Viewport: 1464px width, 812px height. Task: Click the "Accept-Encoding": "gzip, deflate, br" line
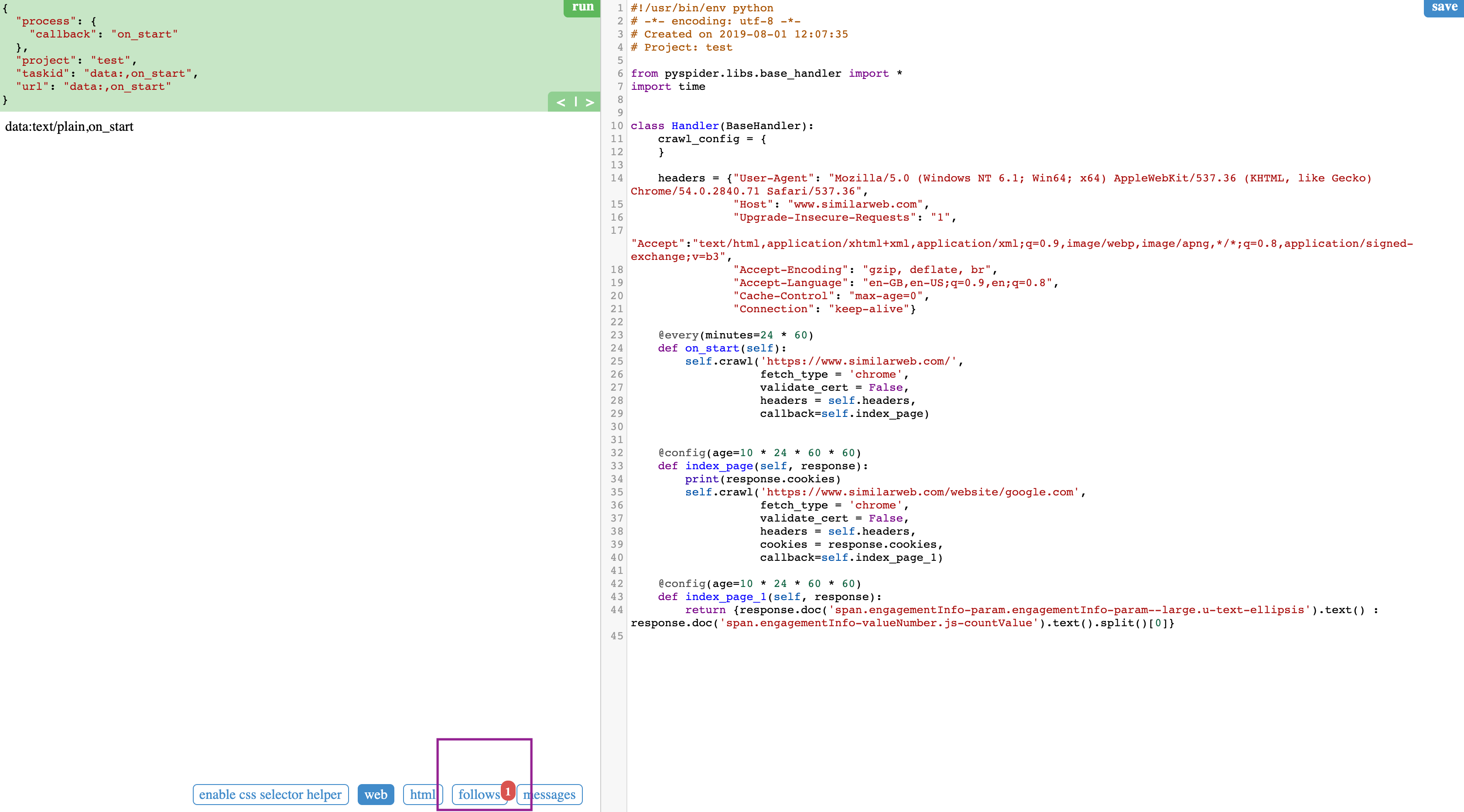coord(865,270)
